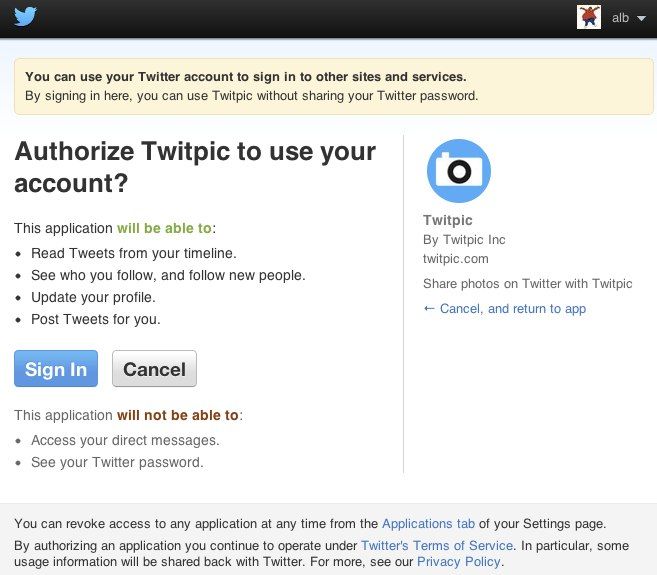
Task: Click the left arrow before Cancel link
Action: (x=429, y=308)
